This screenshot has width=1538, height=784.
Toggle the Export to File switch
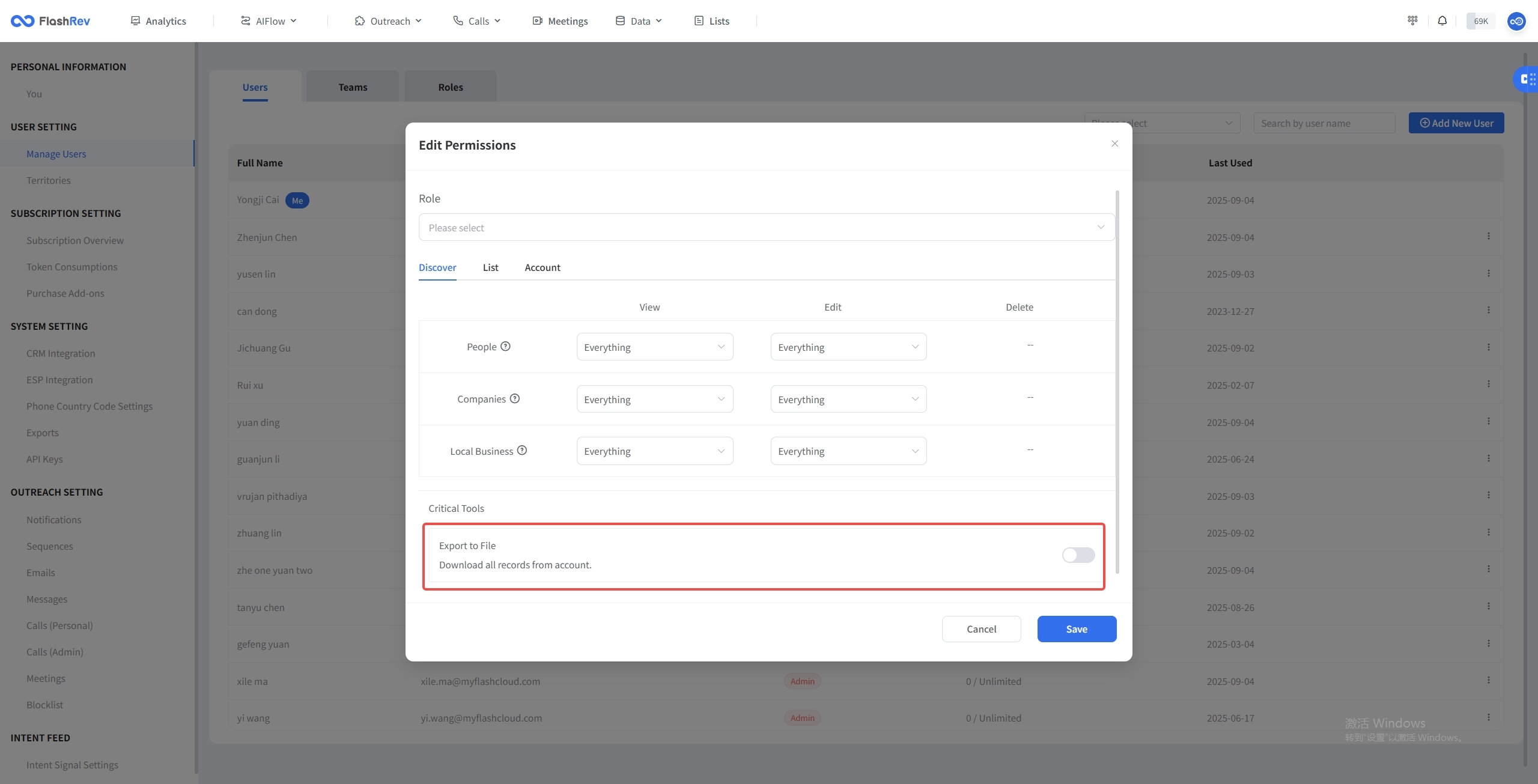[x=1078, y=555]
